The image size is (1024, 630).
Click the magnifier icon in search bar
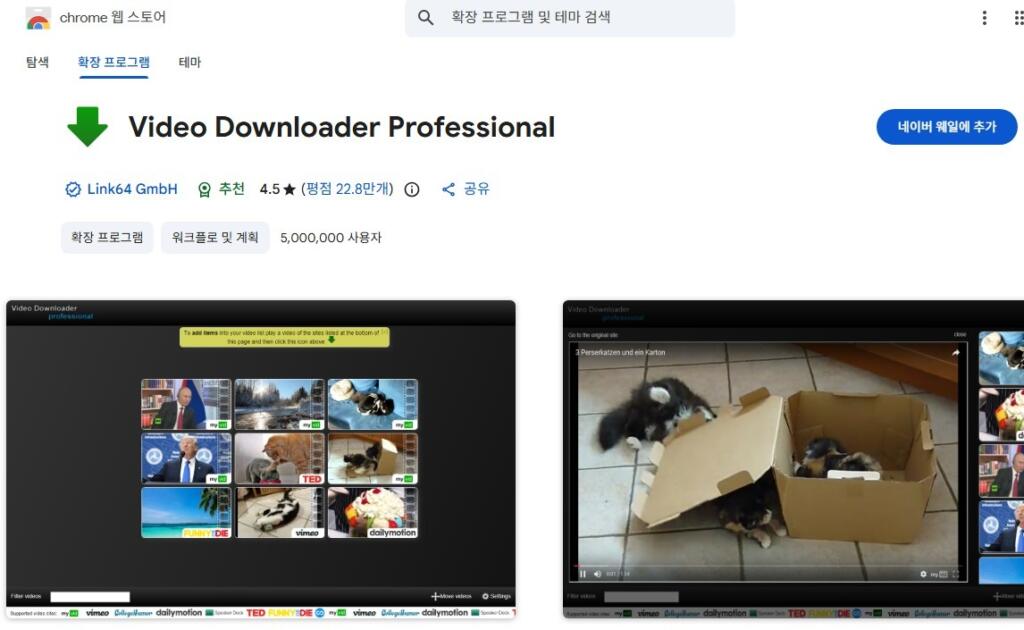pos(426,18)
